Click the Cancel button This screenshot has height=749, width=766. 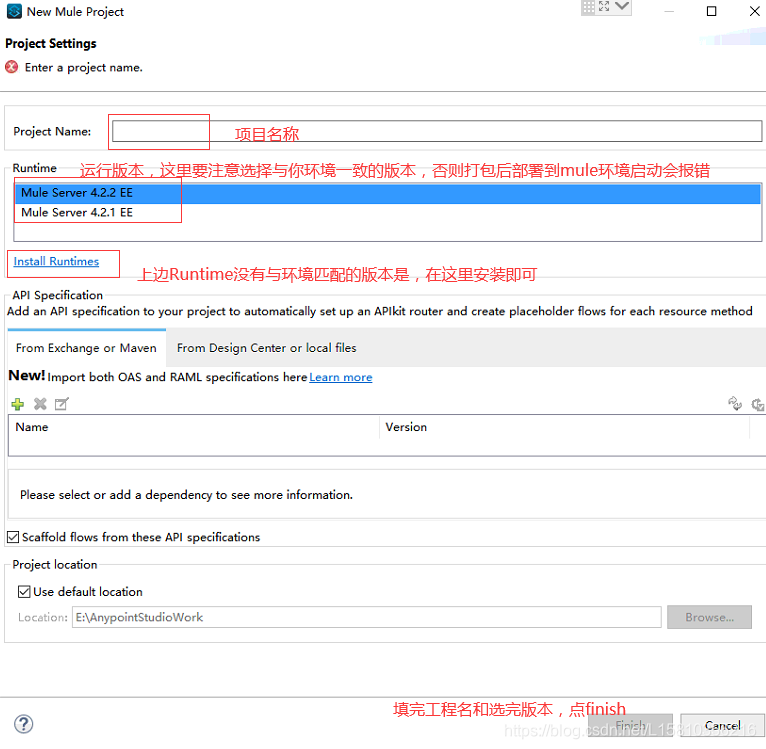[x=723, y=726]
